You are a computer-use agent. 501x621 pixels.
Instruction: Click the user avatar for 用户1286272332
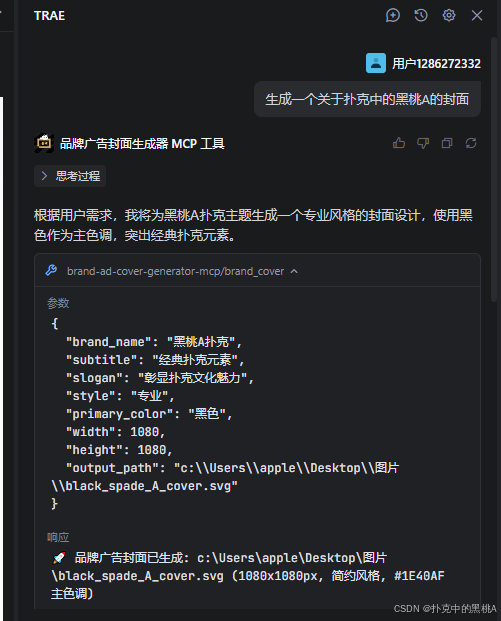(x=376, y=63)
